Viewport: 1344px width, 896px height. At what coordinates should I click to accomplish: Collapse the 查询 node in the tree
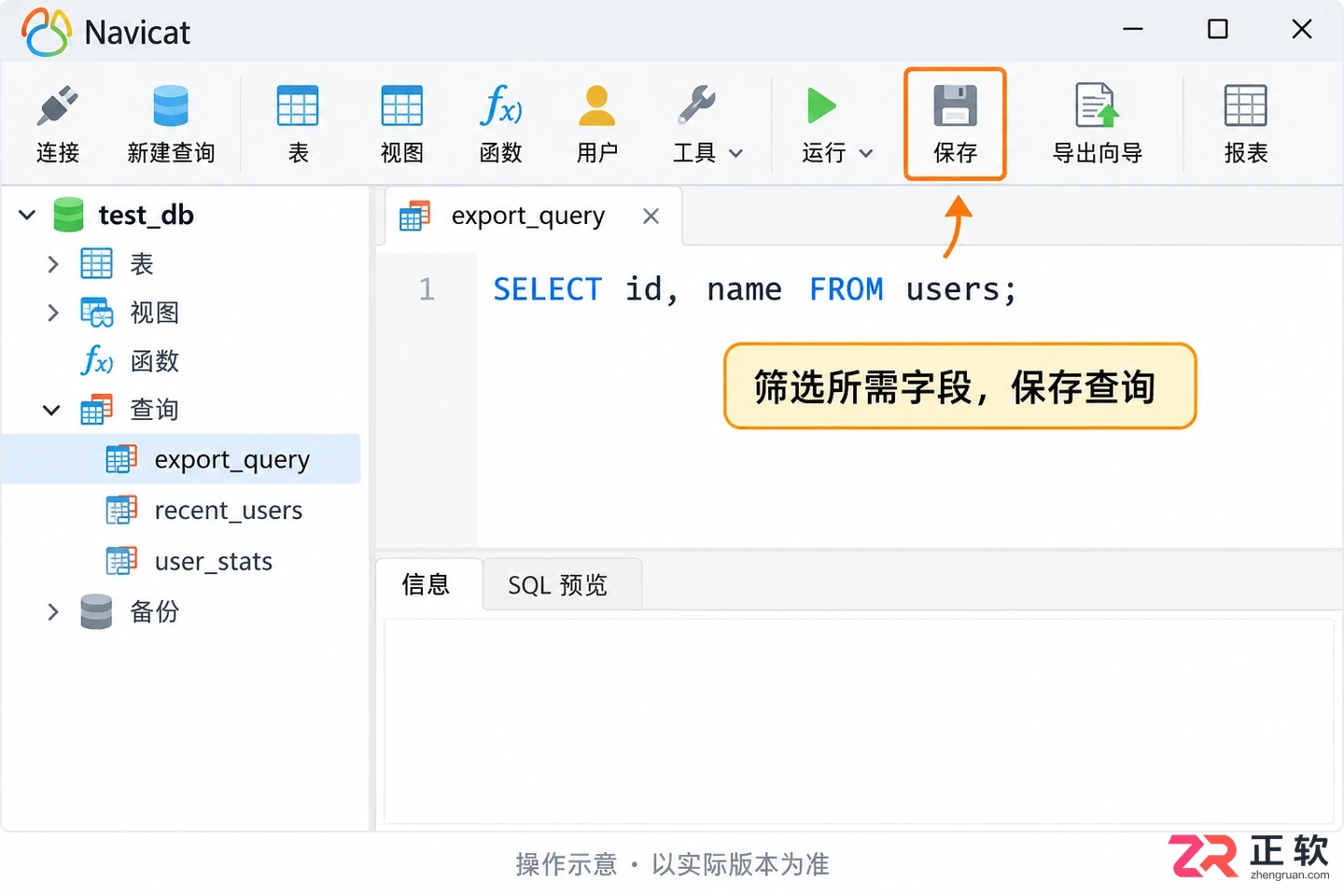click(51, 410)
